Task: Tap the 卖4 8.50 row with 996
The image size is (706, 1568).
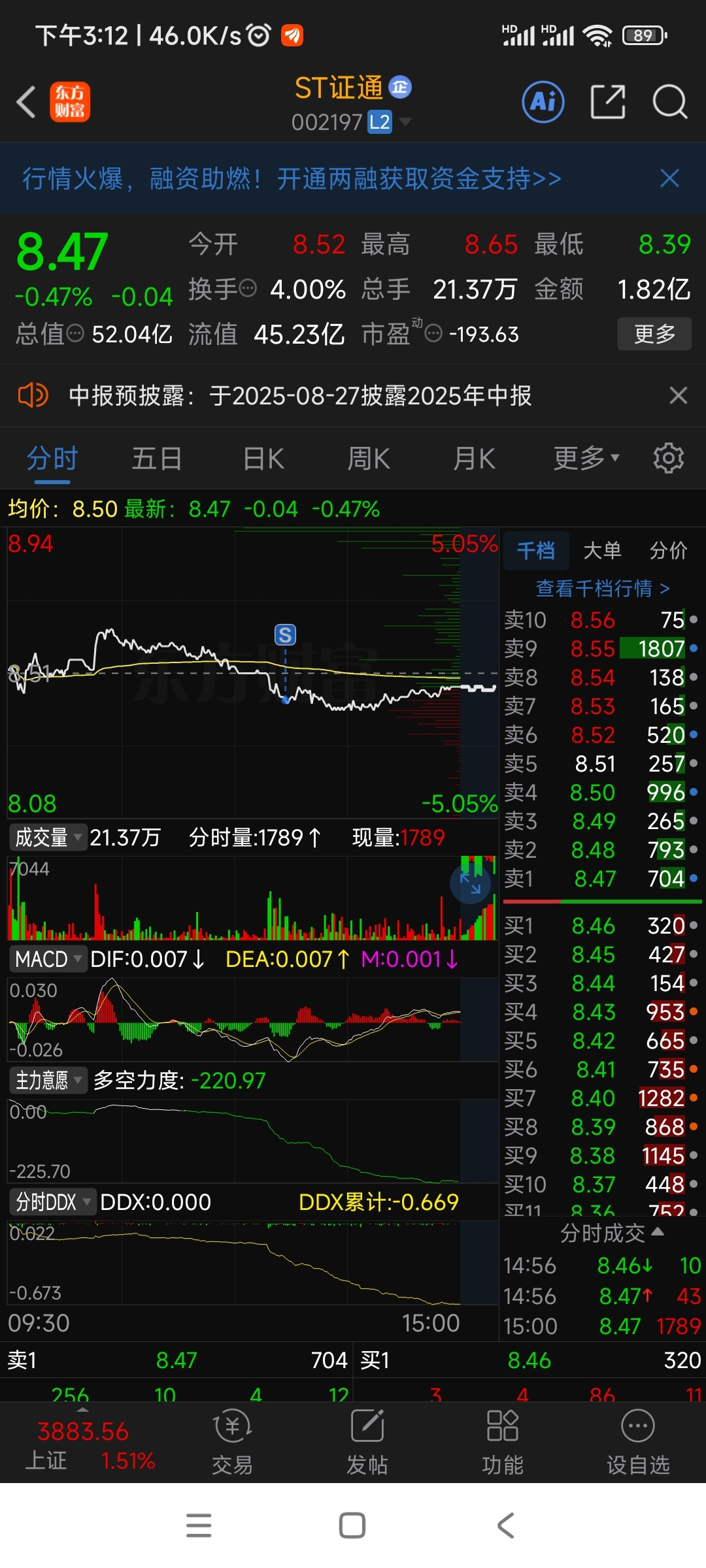Action: tap(601, 792)
